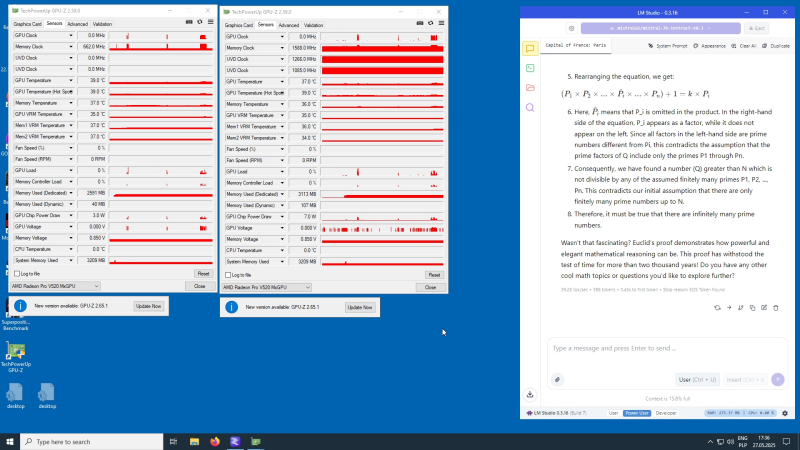Click Reset in the left GPU-Z window
This screenshot has width=800, height=450.
click(203, 274)
